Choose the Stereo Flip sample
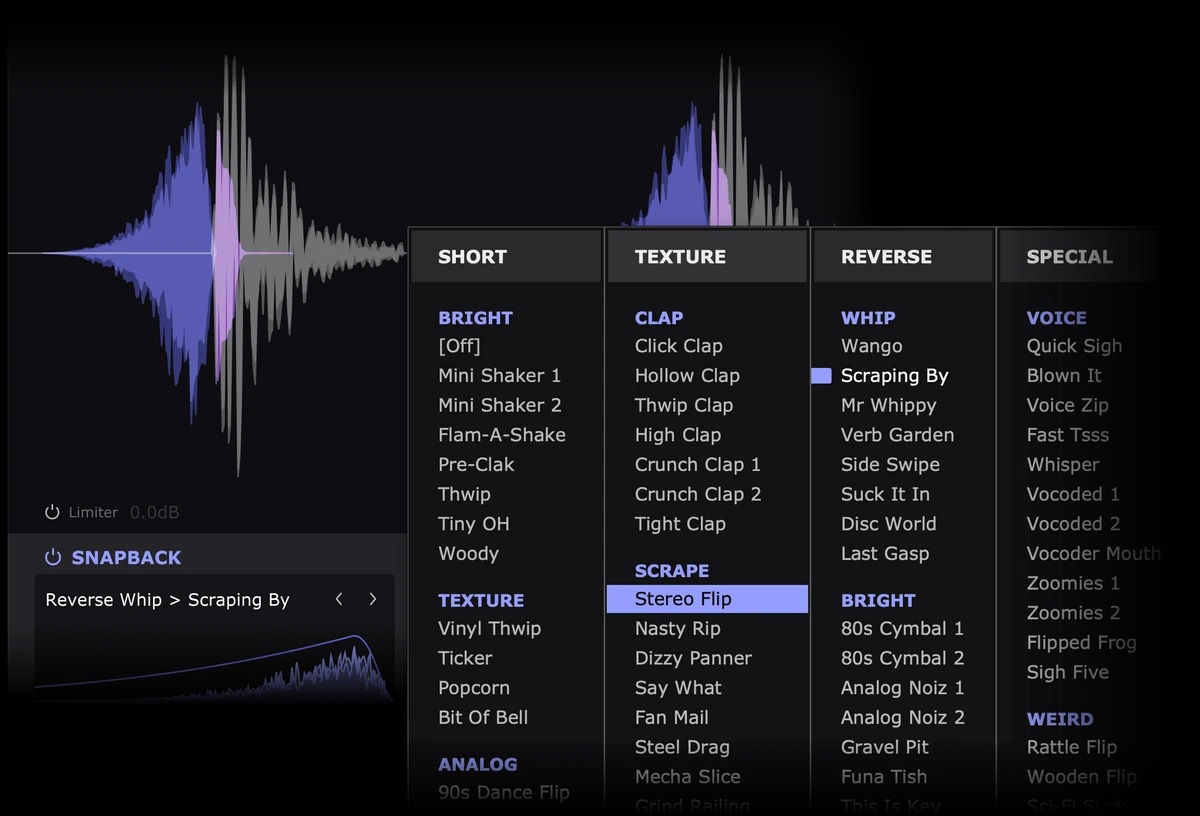 [683, 599]
